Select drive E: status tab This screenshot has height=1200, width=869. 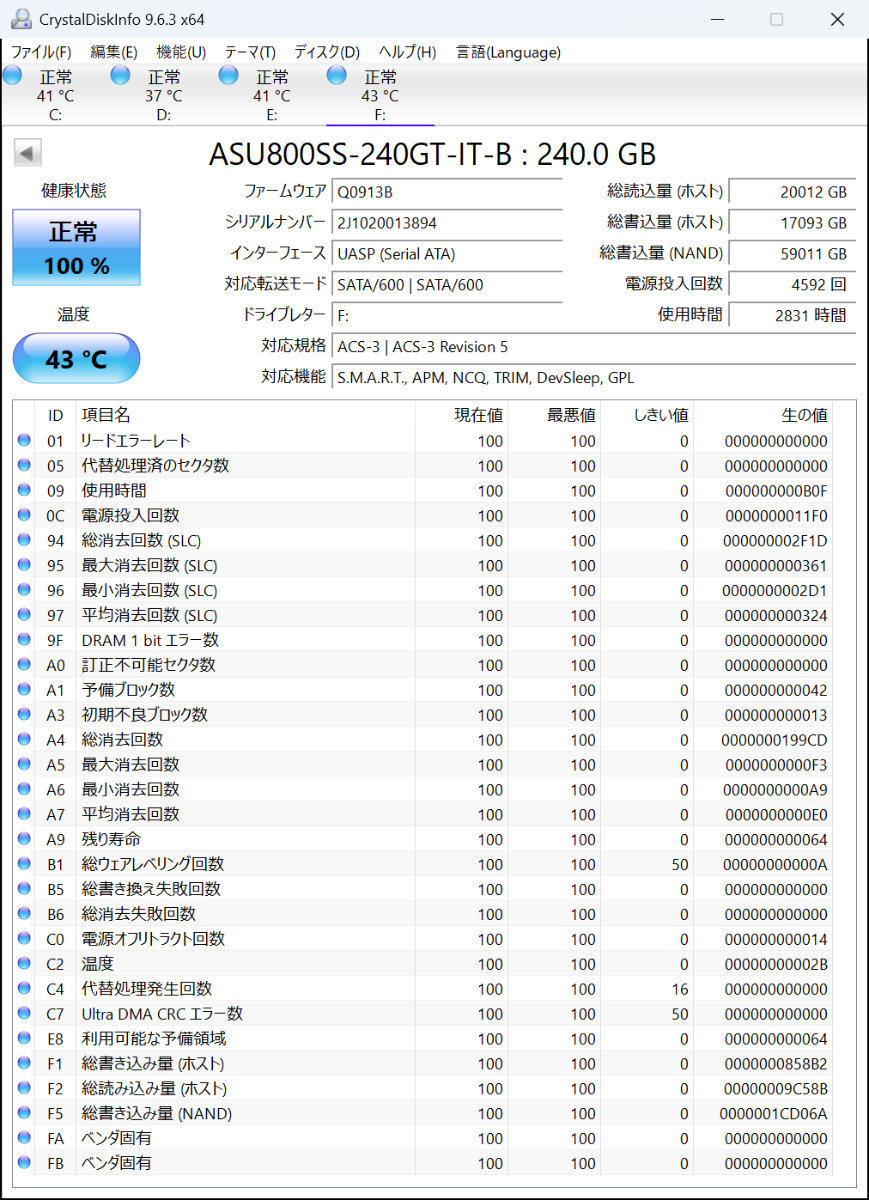click(x=271, y=95)
